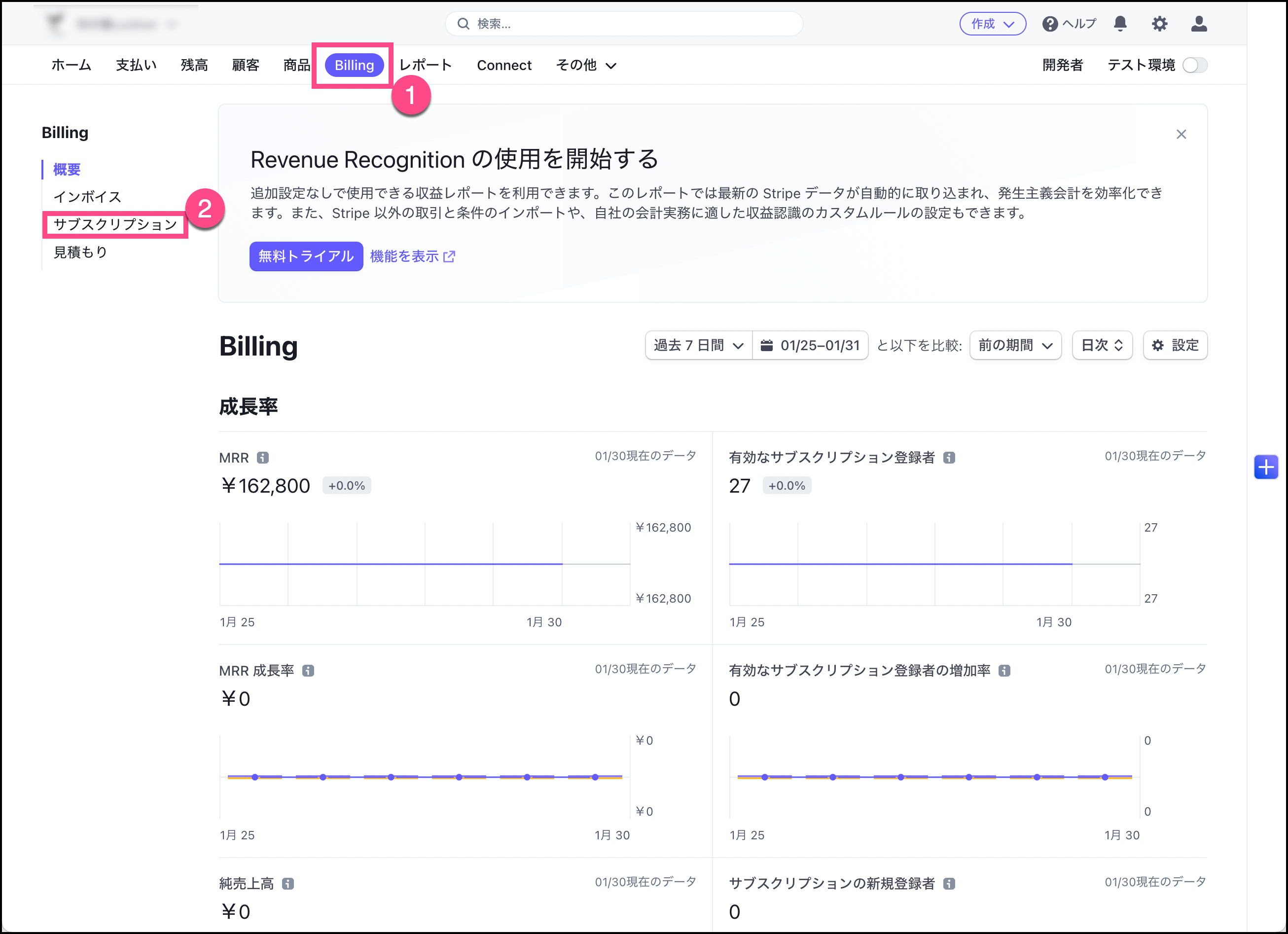Image resolution: width=1288 pixels, height=934 pixels.
Task: Click info icon next to MRR
Action: [262, 458]
